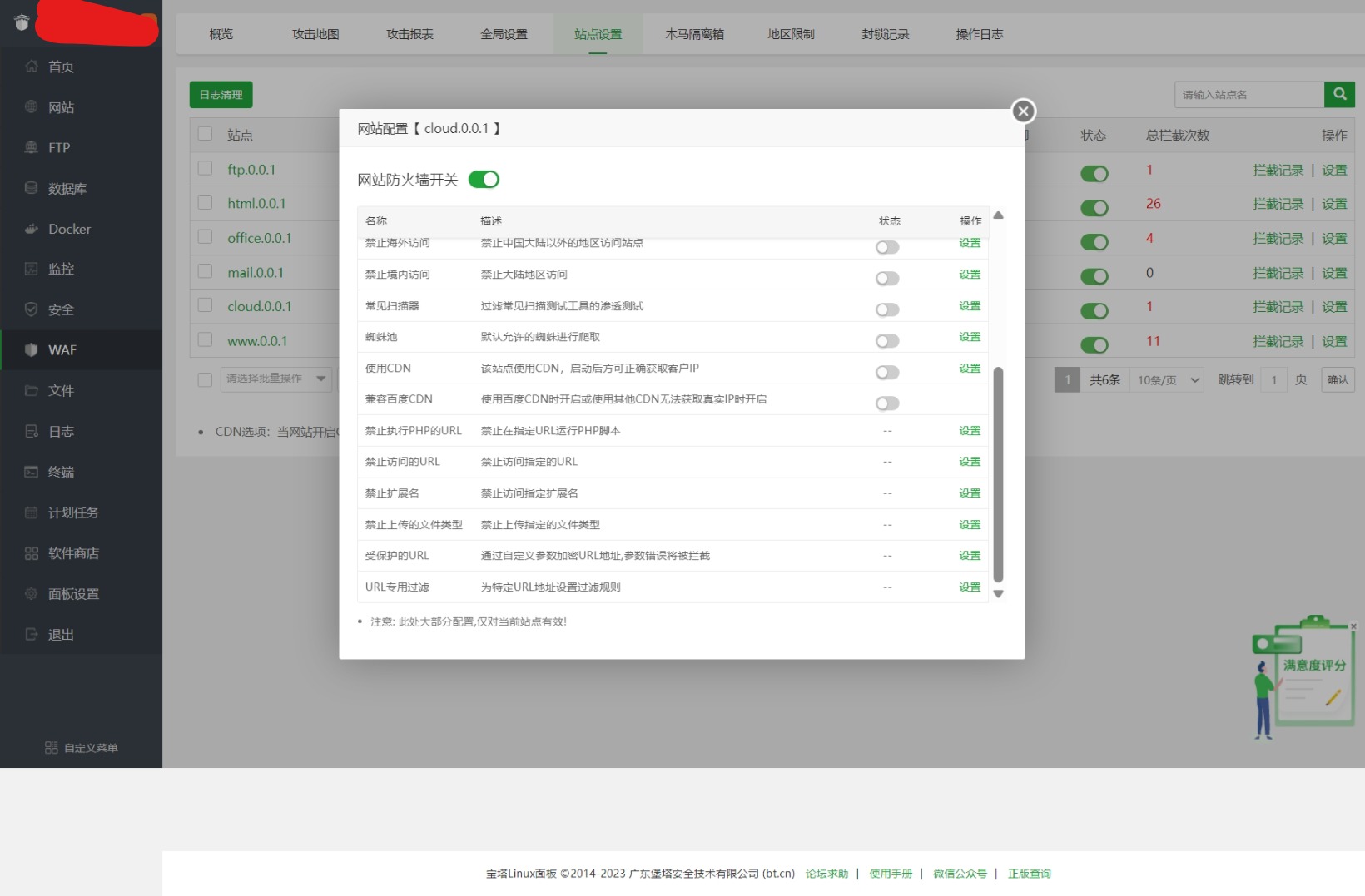Screen dimensions: 1365x896
Task: Click the dialog scroll-up arrow
Action: pyautogui.click(x=998, y=215)
